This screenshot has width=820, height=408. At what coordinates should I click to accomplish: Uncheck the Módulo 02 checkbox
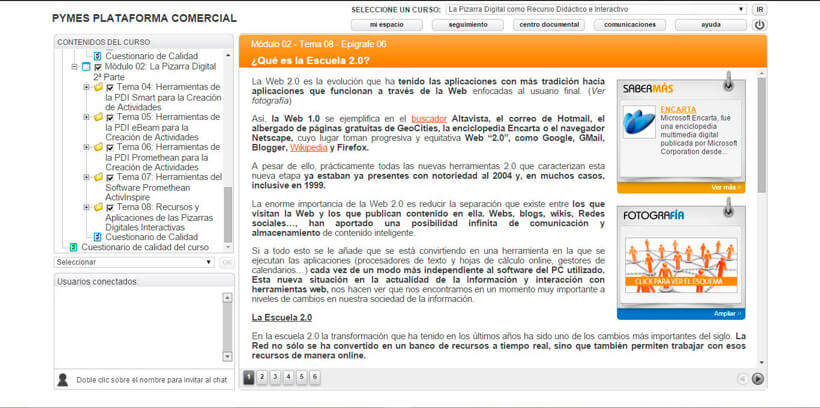97,67
